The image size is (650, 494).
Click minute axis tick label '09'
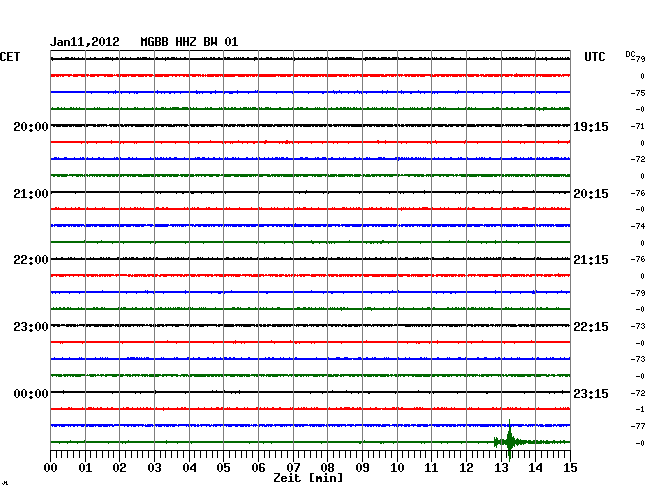pos(362,468)
